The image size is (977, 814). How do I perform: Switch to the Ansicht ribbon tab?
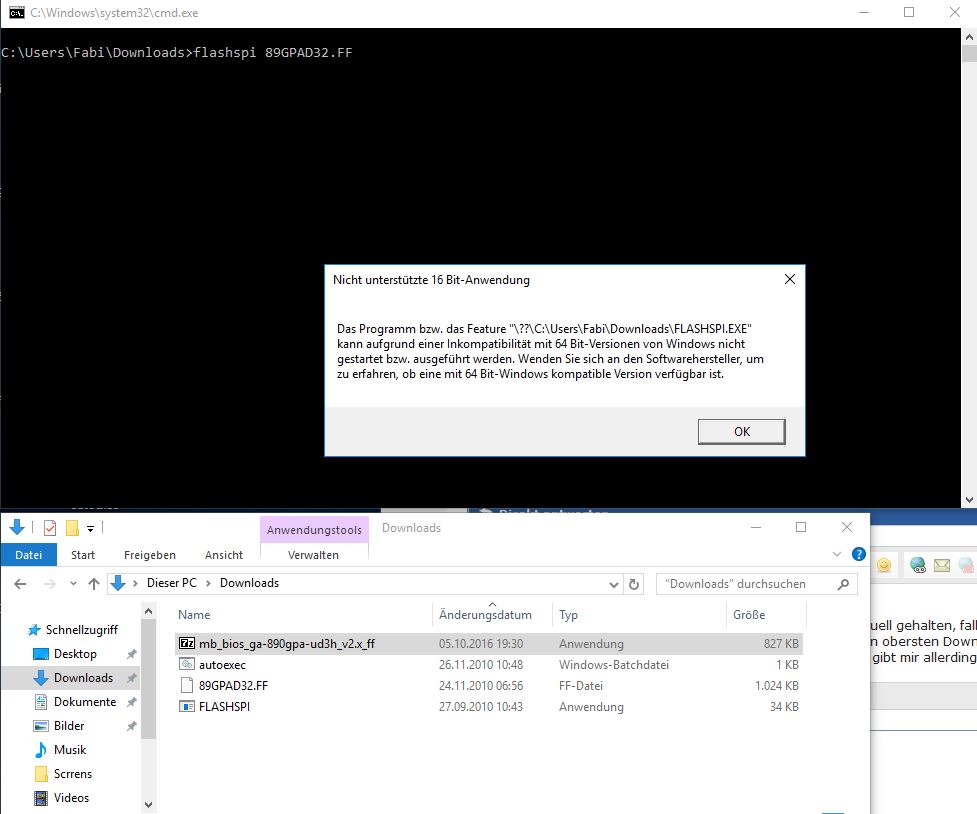(224, 555)
